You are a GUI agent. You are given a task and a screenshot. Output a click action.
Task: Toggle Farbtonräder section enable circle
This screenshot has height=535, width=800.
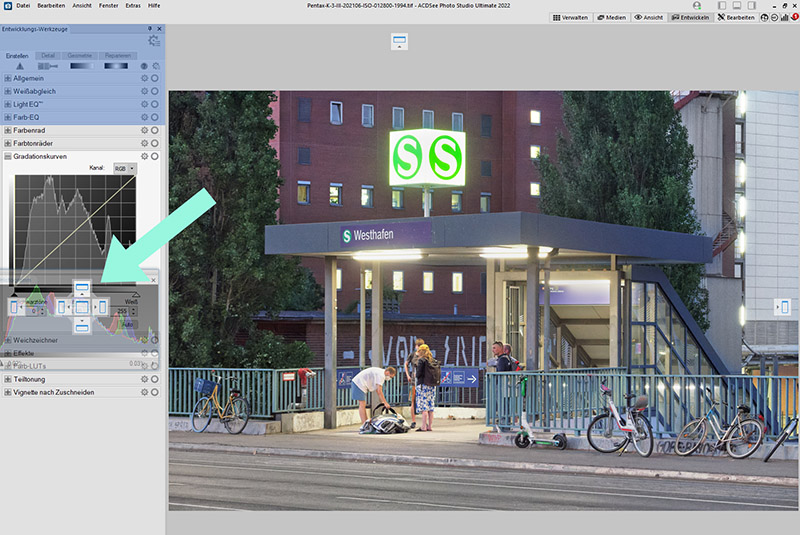point(155,143)
